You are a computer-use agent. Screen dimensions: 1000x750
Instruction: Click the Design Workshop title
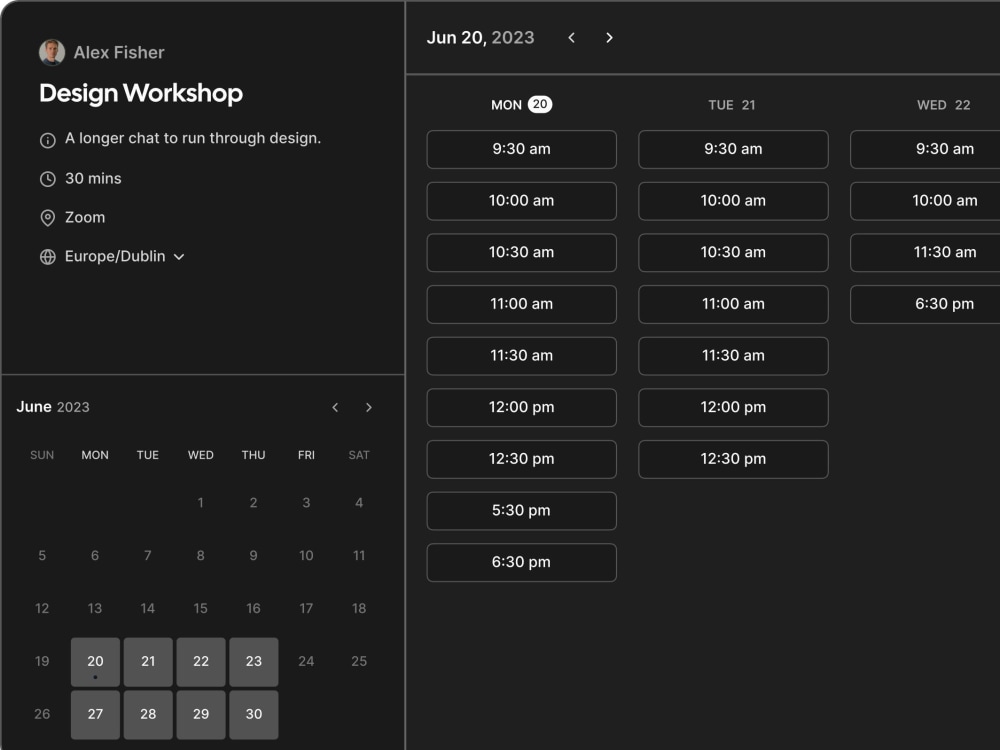tap(141, 94)
